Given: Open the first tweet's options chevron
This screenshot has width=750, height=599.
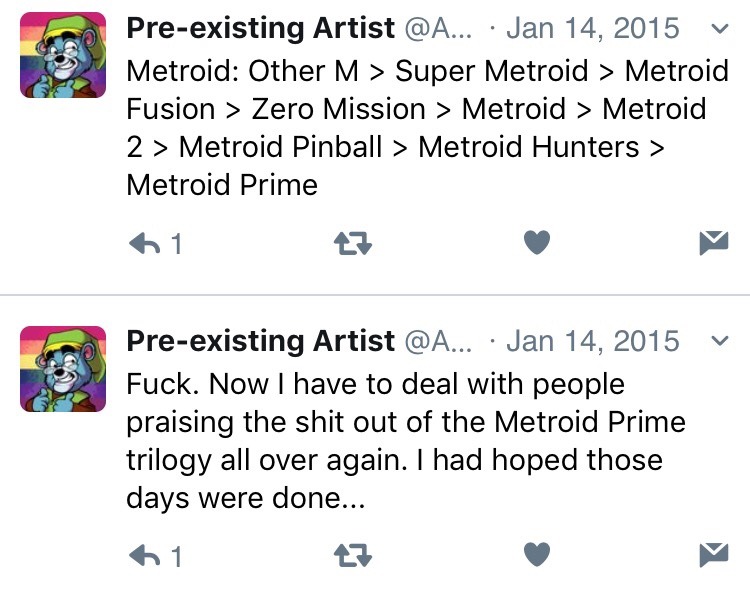Looking at the screenshot, I should click(718, 29).
